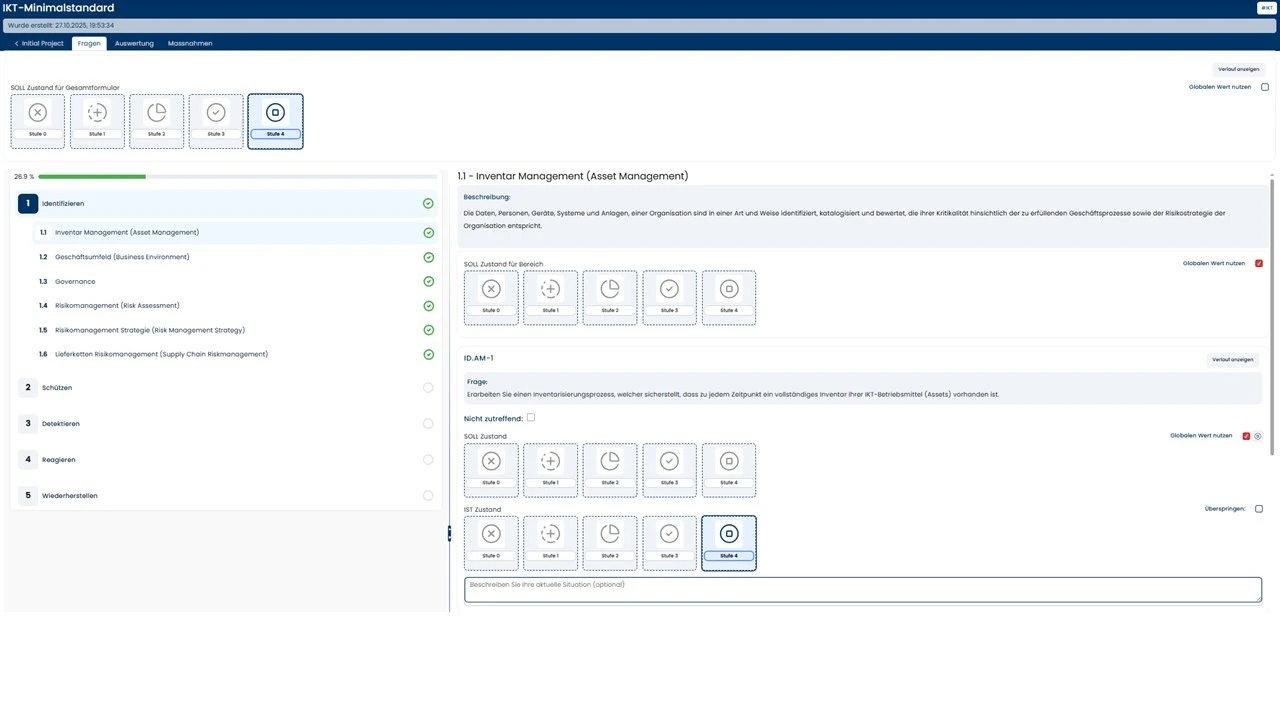Image resolution: width=1280 pixels, height=720 pixels.
Task: Expand the Schützen section
Action: [x=57, y=388]
